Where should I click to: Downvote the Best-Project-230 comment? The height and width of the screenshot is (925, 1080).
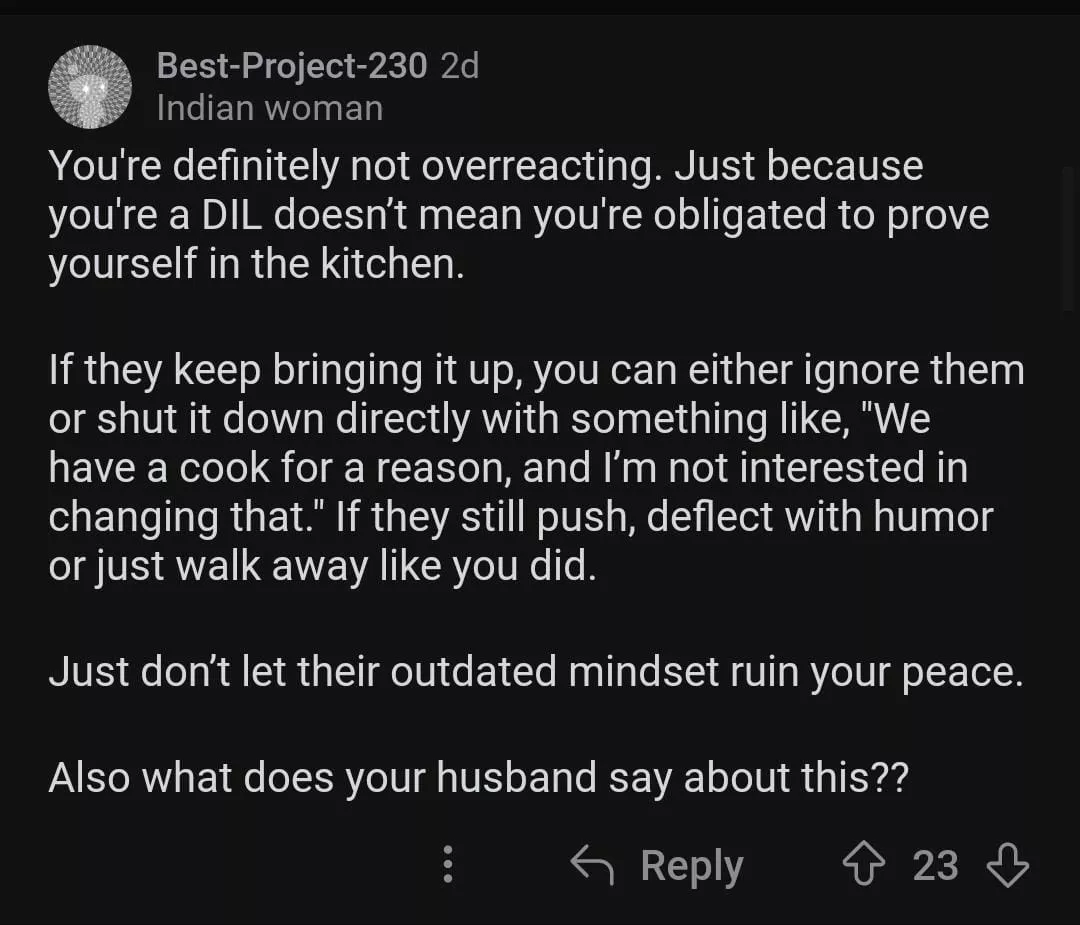tap(1007, 865)
